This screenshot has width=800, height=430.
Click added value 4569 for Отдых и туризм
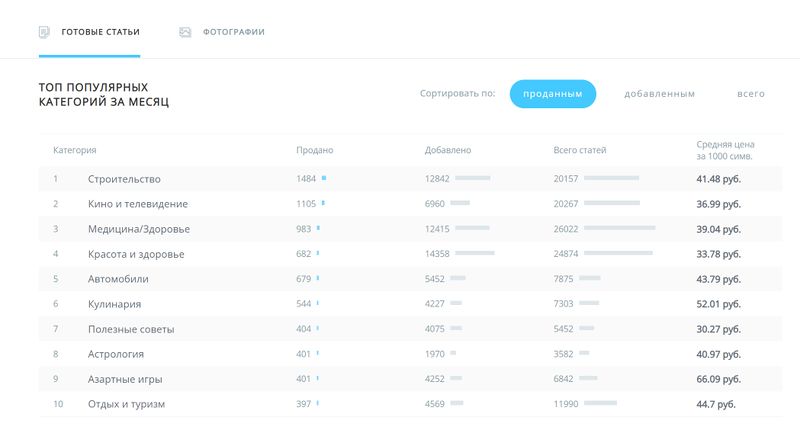coord(434,403)
